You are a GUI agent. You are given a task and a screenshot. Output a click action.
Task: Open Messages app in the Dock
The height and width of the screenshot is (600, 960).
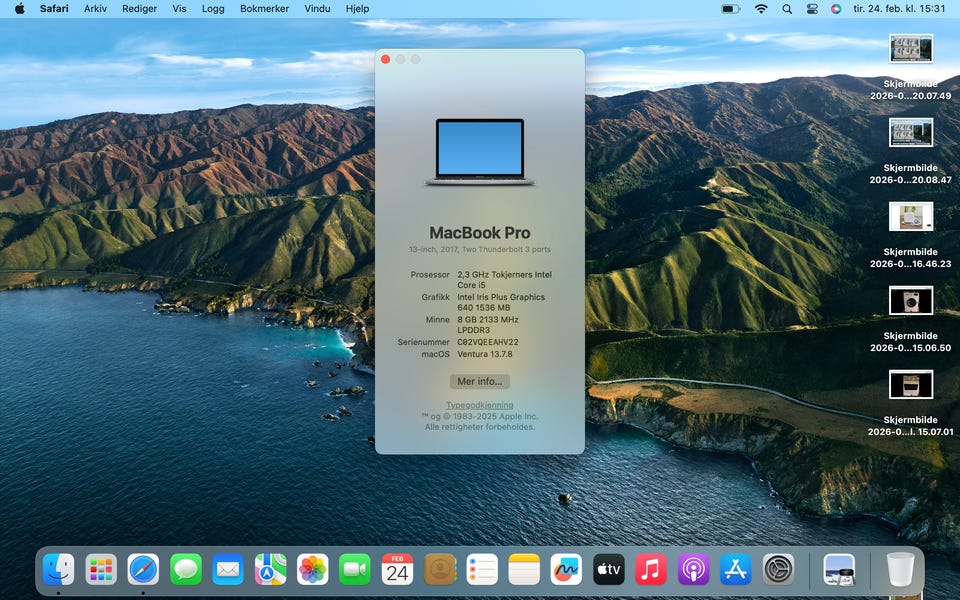tap(186, 570)
